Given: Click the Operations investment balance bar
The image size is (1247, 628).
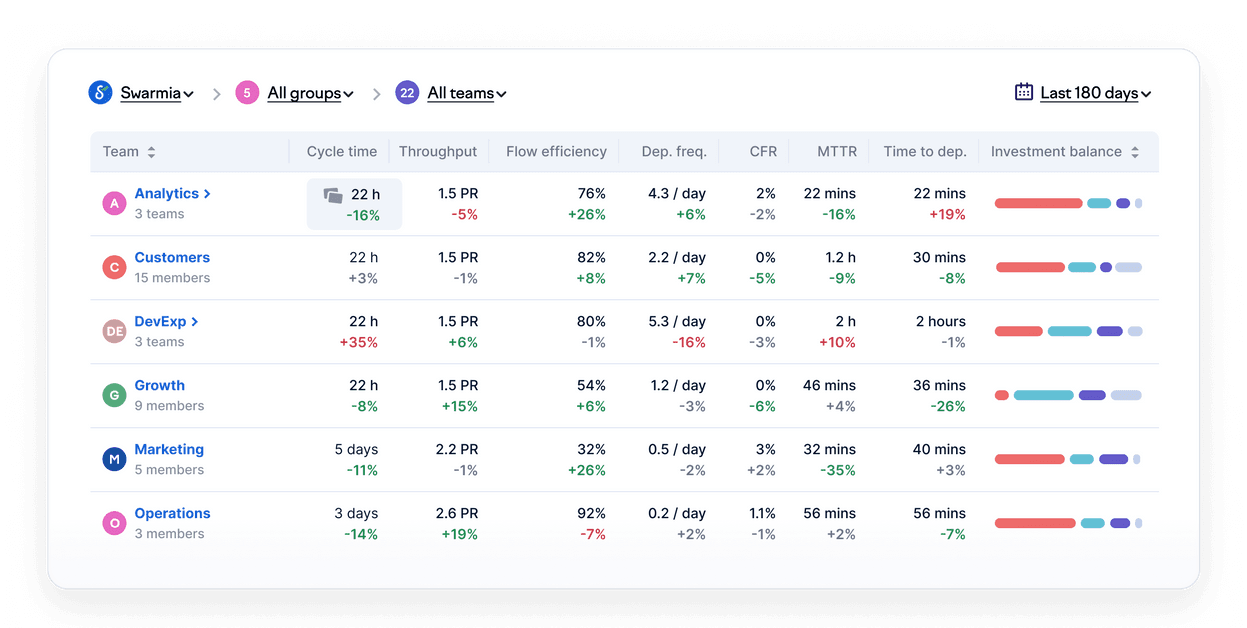Looking at the screenshot, I should point(1068,523).
